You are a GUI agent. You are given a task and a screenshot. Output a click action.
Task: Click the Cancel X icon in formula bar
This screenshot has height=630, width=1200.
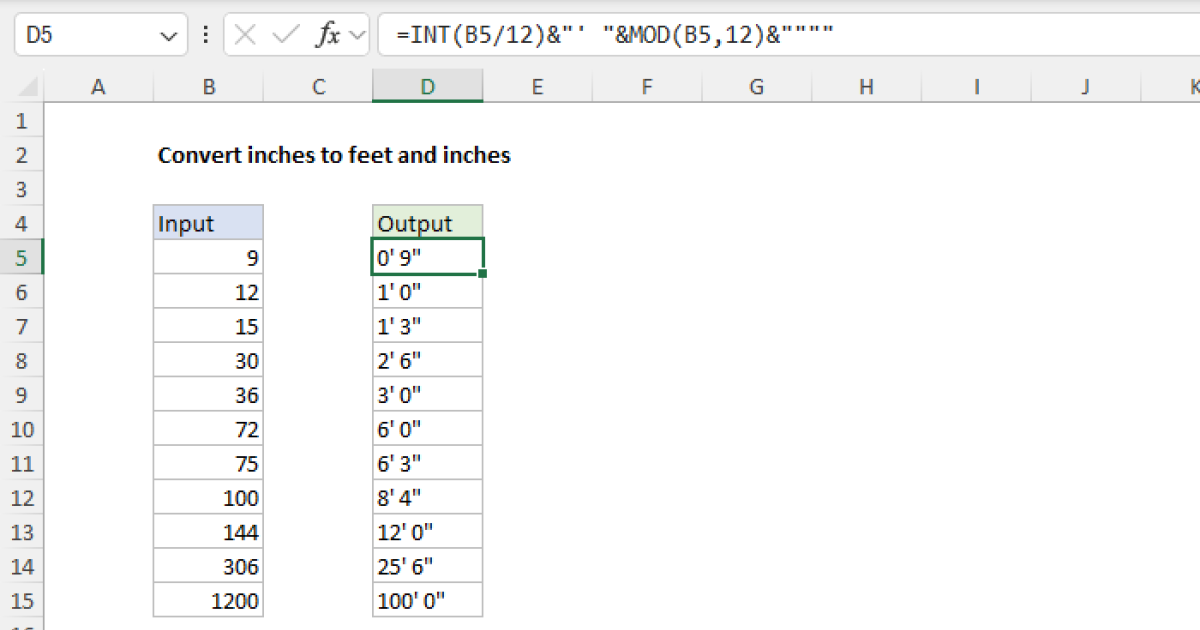(246, 35)
